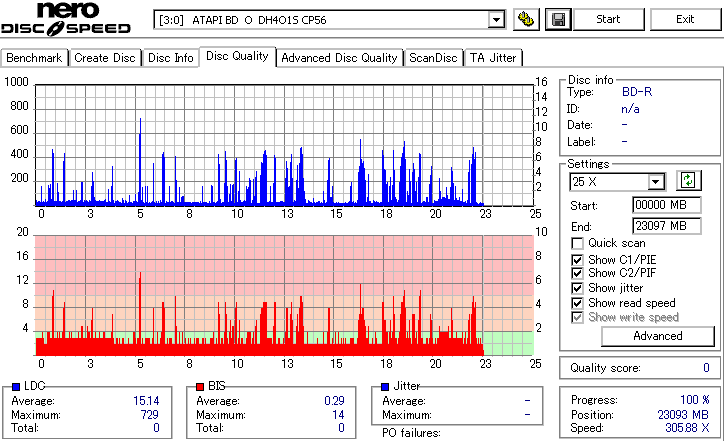
Task: Click the Start field 00000 MB
Action: [666, 205]
